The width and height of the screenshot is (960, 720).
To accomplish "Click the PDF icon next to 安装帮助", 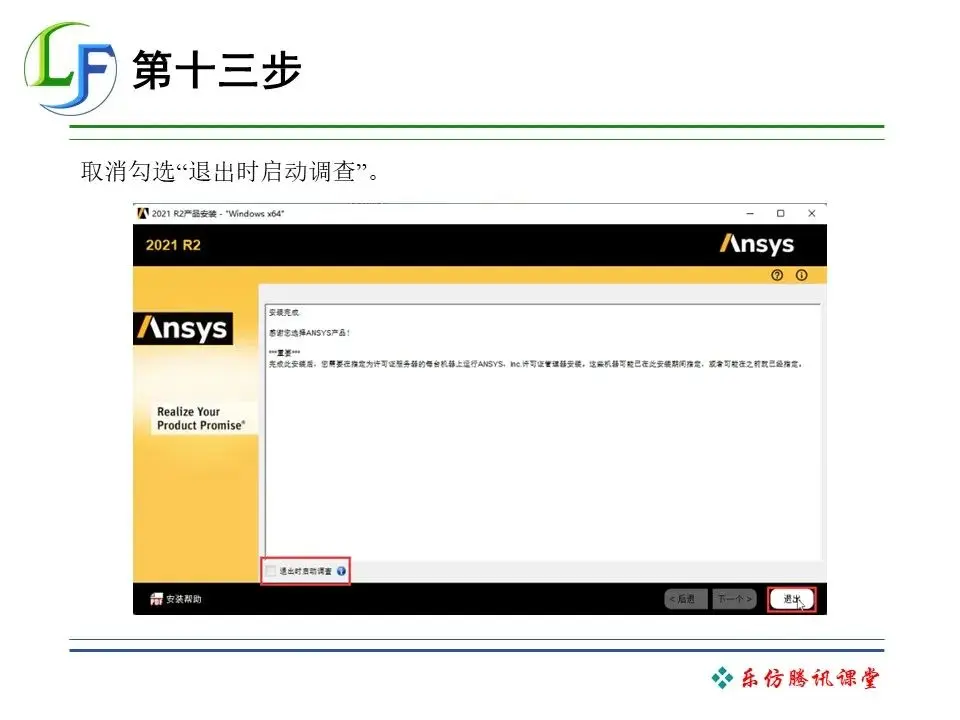I will pyautogui.click(x=157, y=599).
